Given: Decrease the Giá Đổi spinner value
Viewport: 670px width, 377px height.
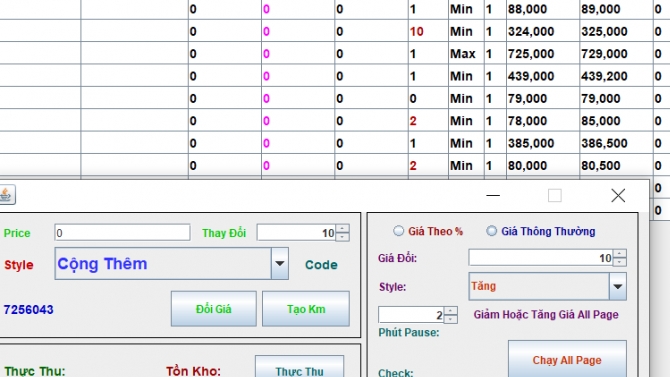Looking at the screenshot, I should (x=620, y=262).
